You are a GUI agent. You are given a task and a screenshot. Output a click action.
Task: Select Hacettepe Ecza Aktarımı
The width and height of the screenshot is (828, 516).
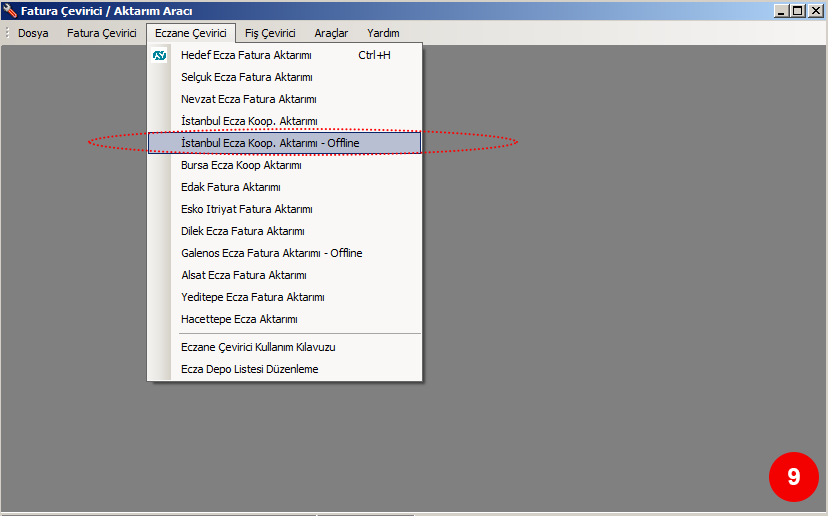285,319
